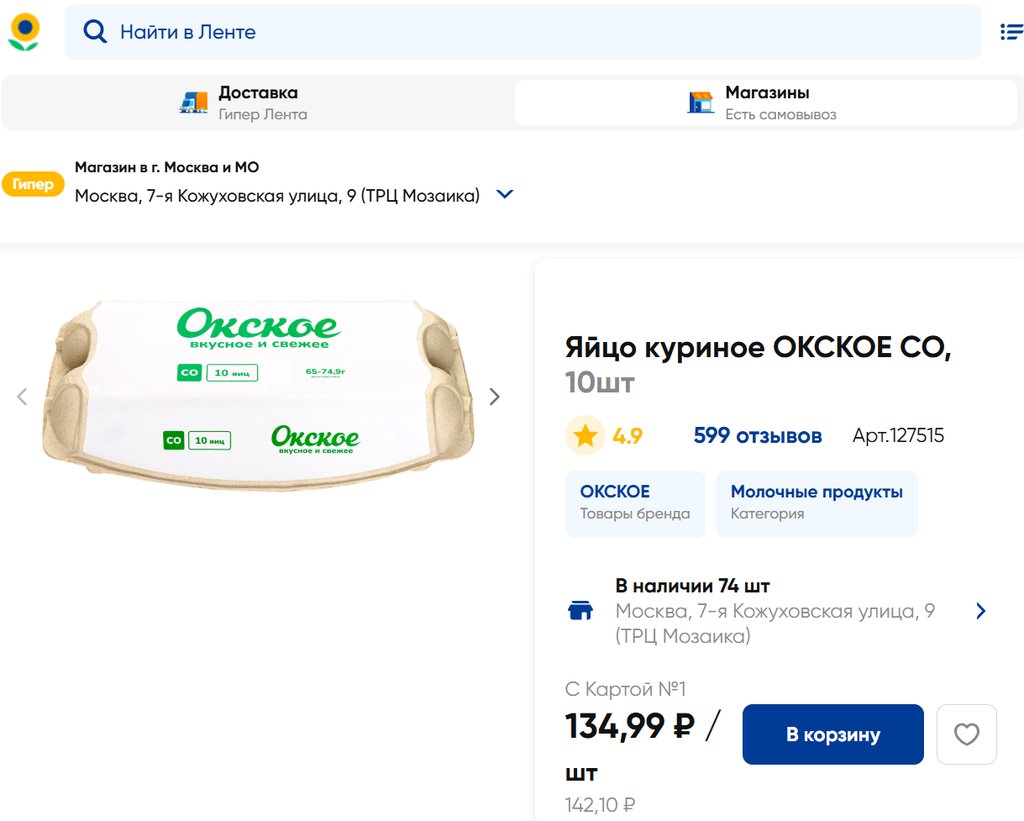Click the Окское egg carton image
The height and width of the screenshot is (821, 1024).
pyautogui.click(x=258, y=394)
